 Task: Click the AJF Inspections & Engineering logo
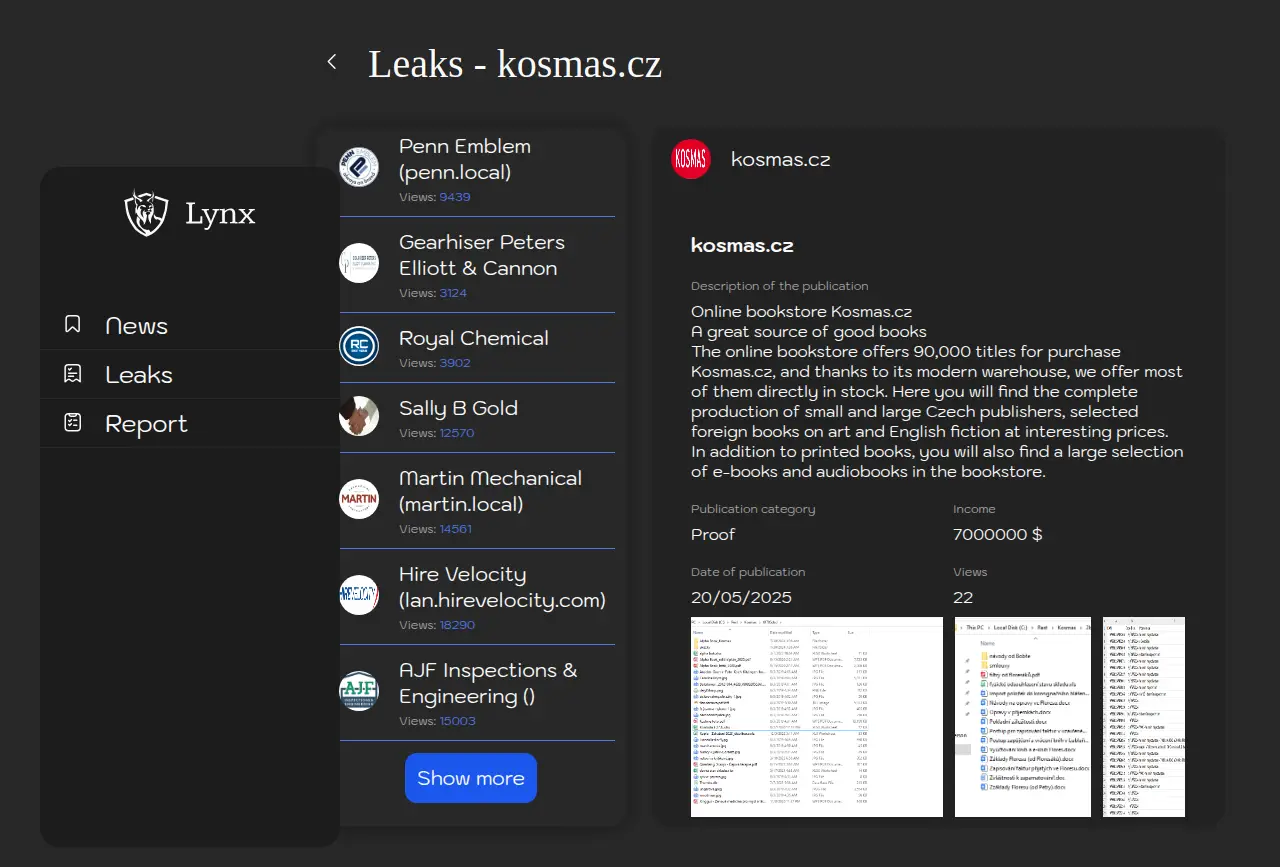point(359,691)
